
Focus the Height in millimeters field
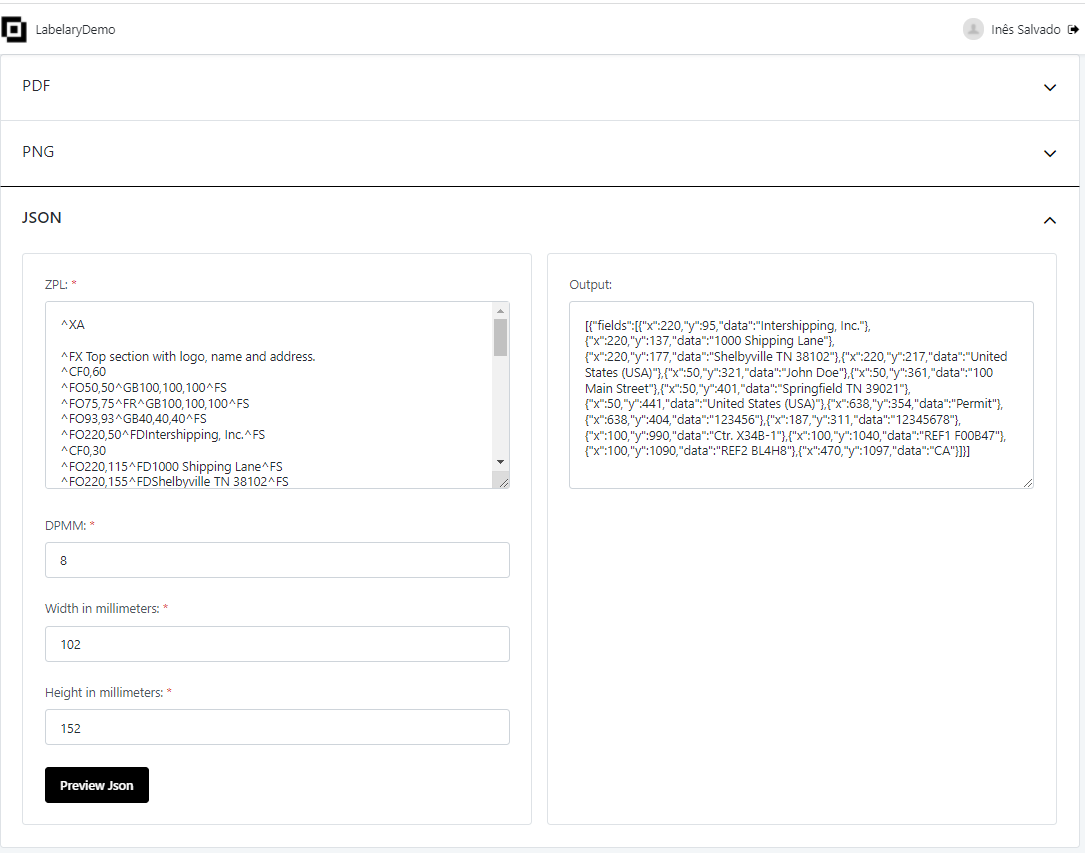click(x=277, y=728)
